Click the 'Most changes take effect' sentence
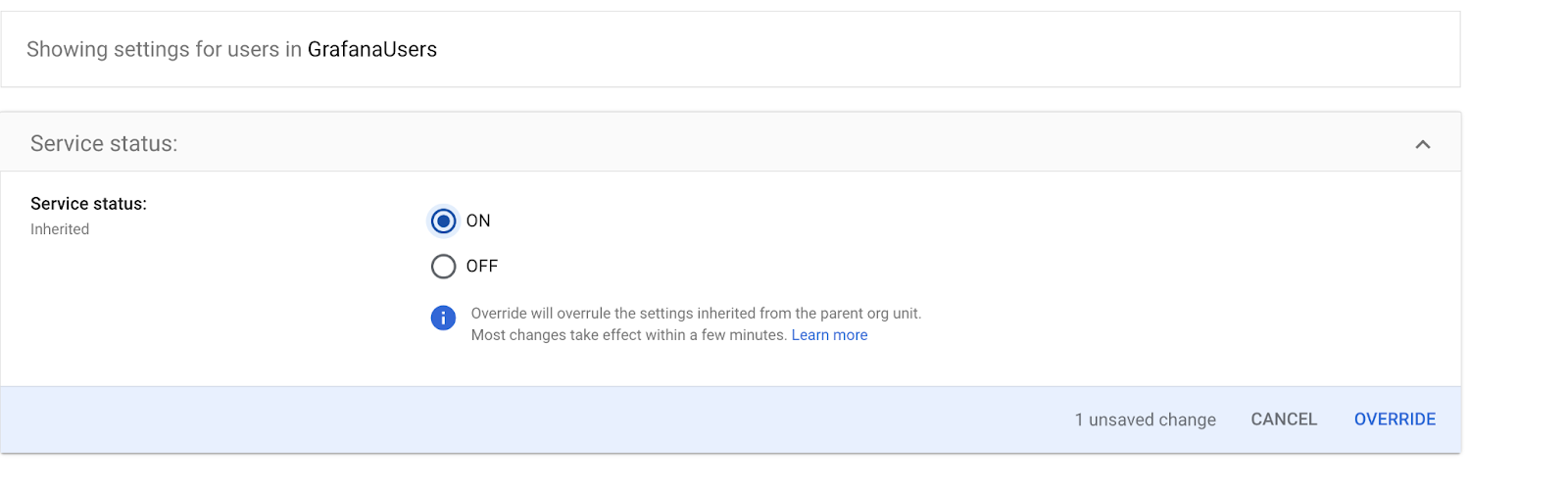1568x494 pixels. click(x=629, y=335)
